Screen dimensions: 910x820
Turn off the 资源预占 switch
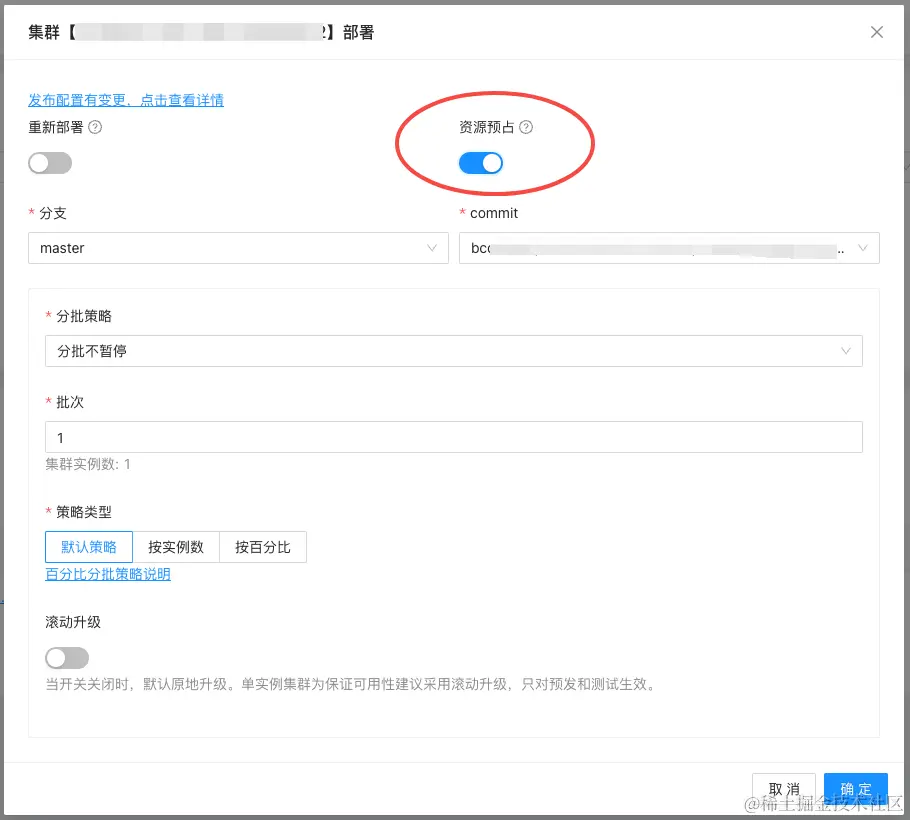tap(481, 163)
